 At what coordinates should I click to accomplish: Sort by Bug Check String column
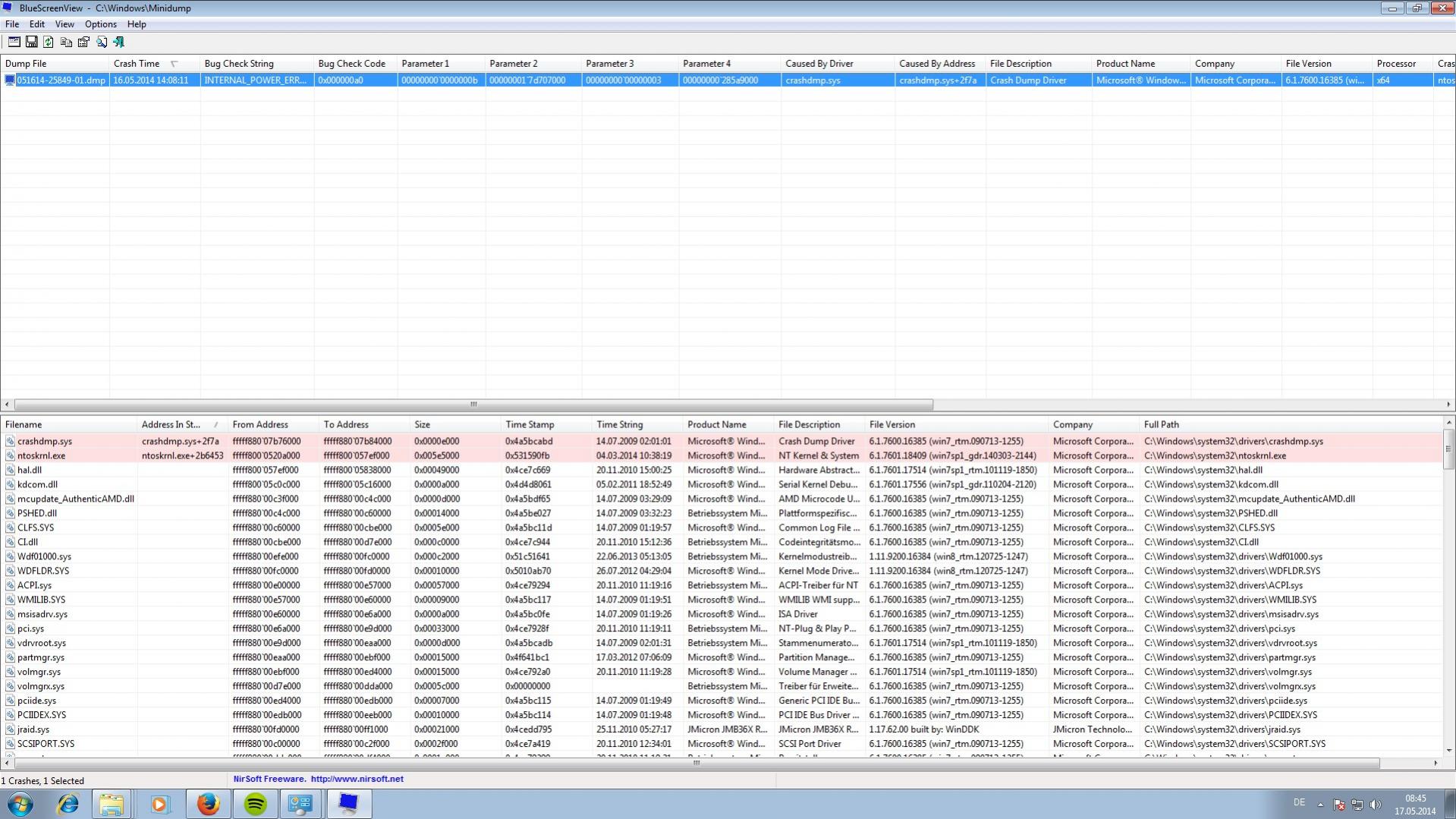257,64
